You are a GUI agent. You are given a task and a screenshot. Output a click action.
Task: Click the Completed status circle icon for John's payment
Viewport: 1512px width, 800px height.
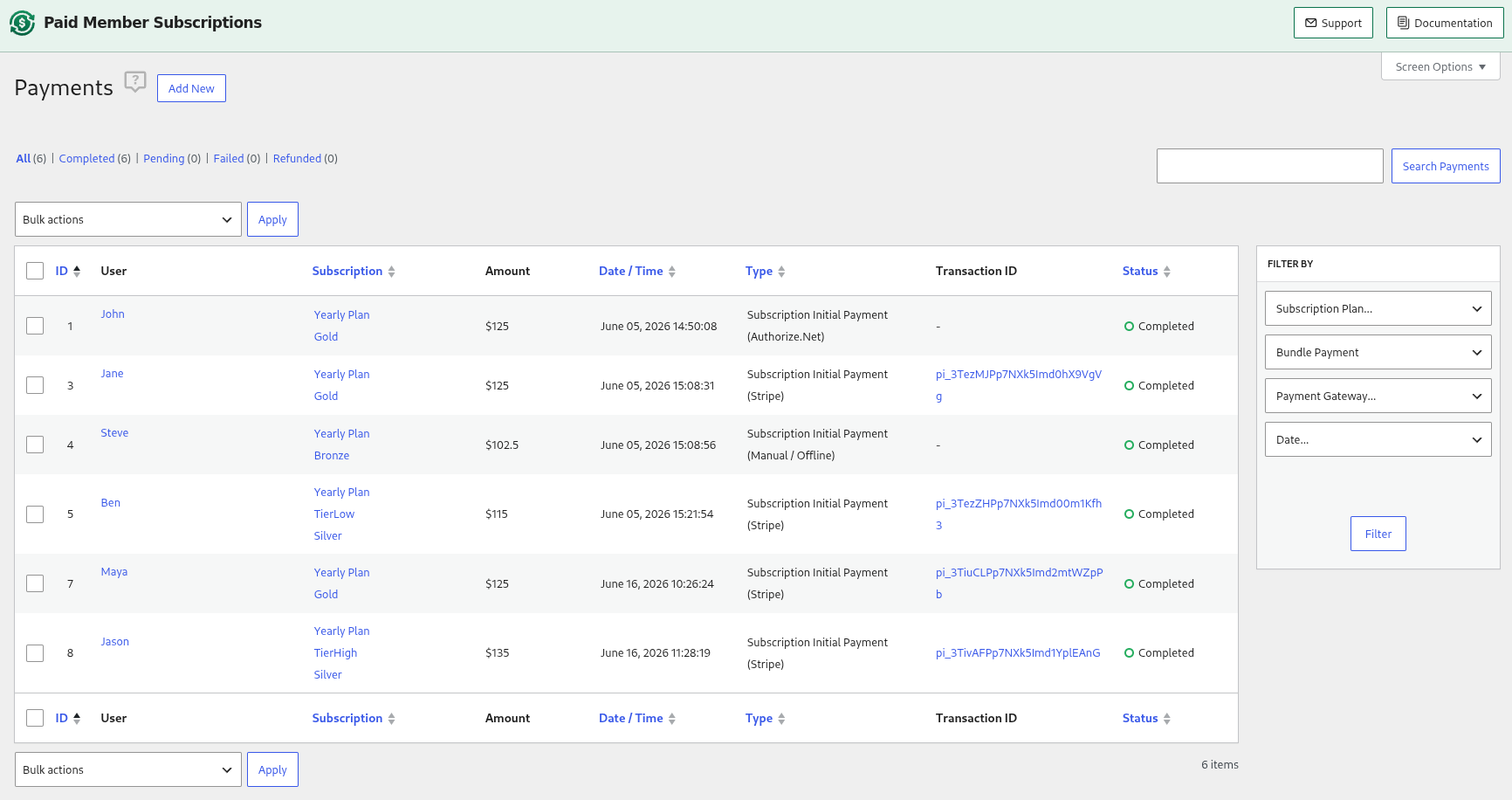click(1130, 327)
